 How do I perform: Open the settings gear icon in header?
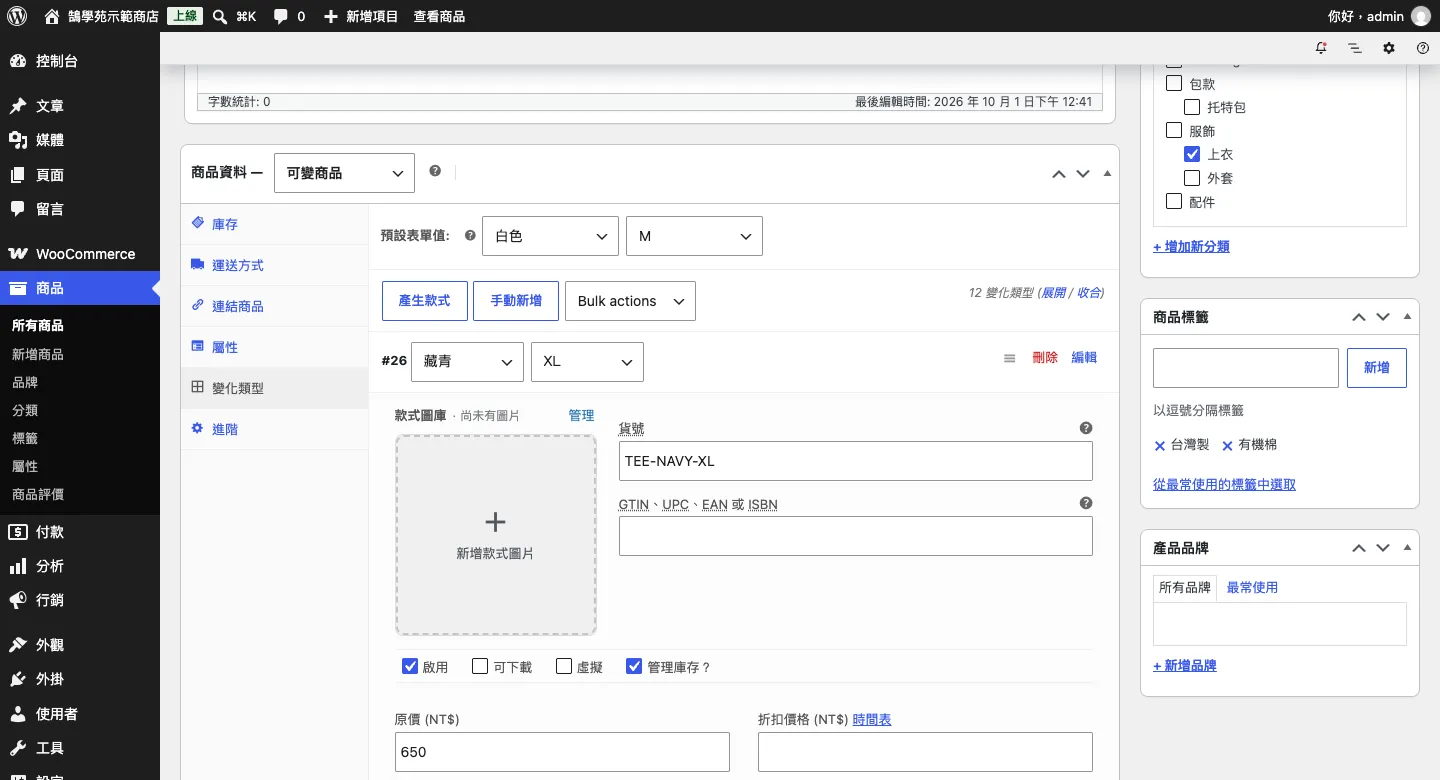(x=1389, y=48)
